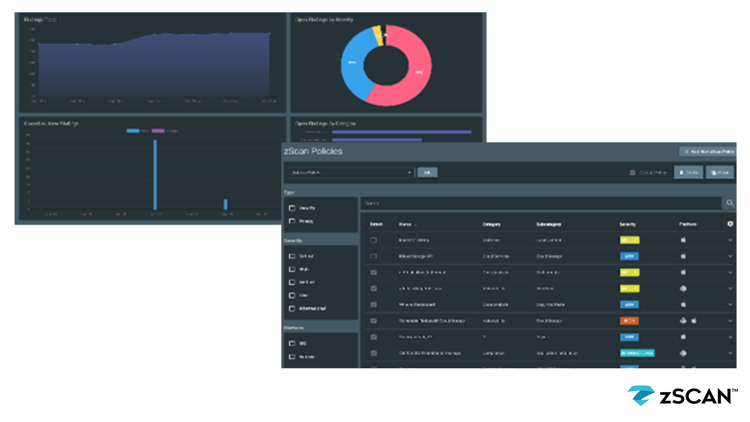Sort by the Category column header

click(x=491, y=224)
